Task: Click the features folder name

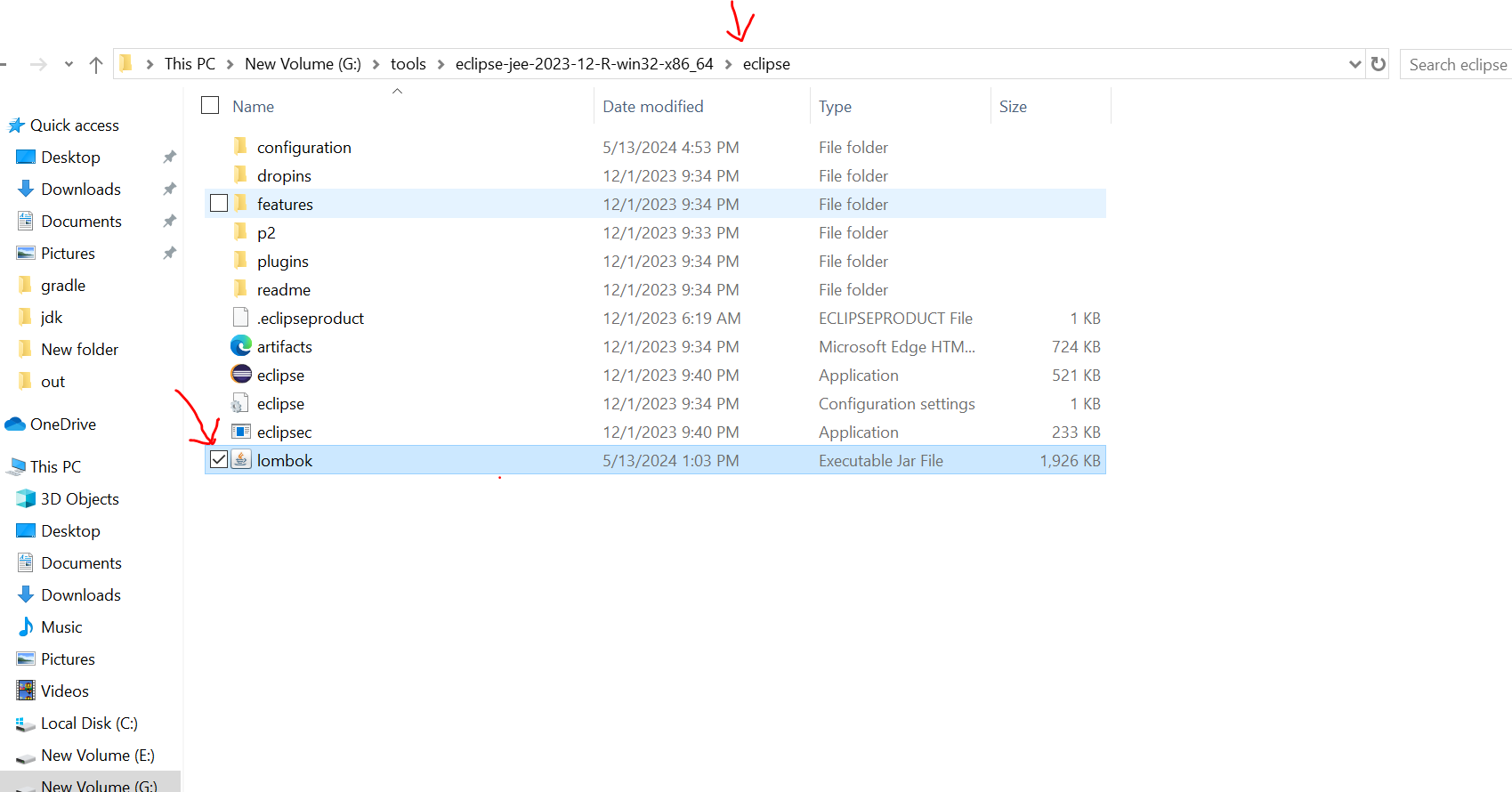Action: click(285, 205)
